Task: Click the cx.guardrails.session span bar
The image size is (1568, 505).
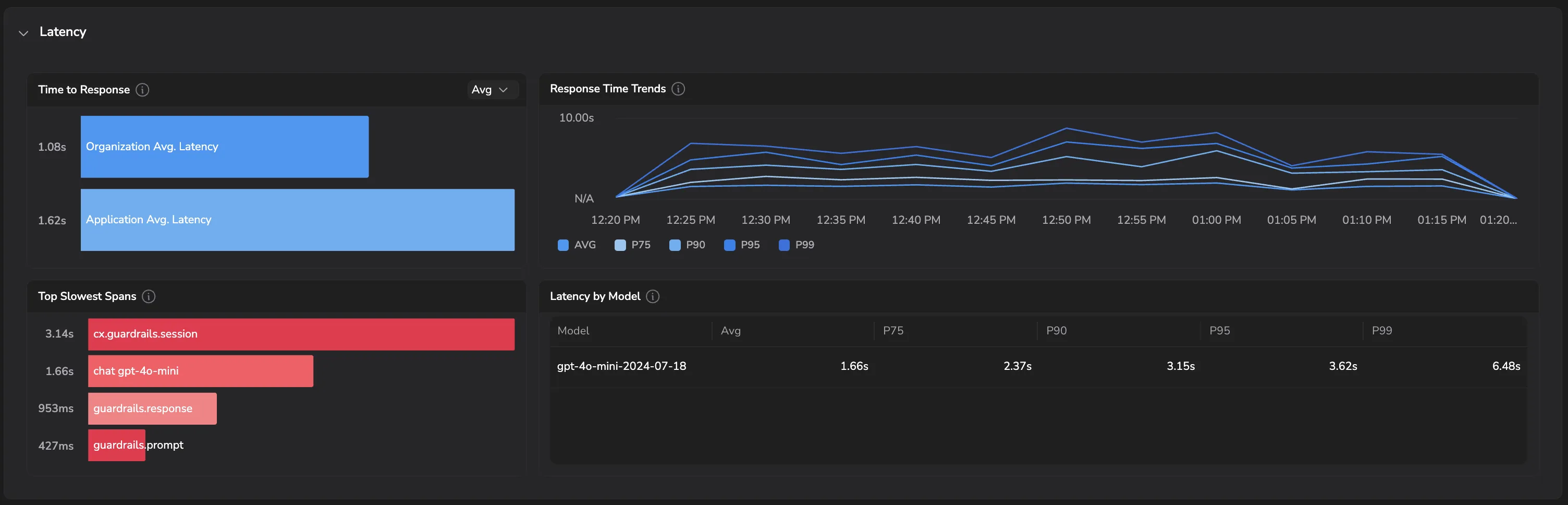Action: [301, 334]
